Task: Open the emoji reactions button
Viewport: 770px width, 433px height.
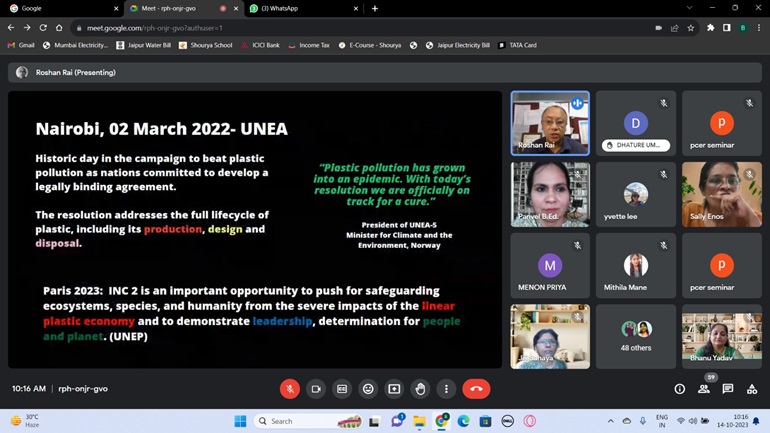Action: [368, 389]
